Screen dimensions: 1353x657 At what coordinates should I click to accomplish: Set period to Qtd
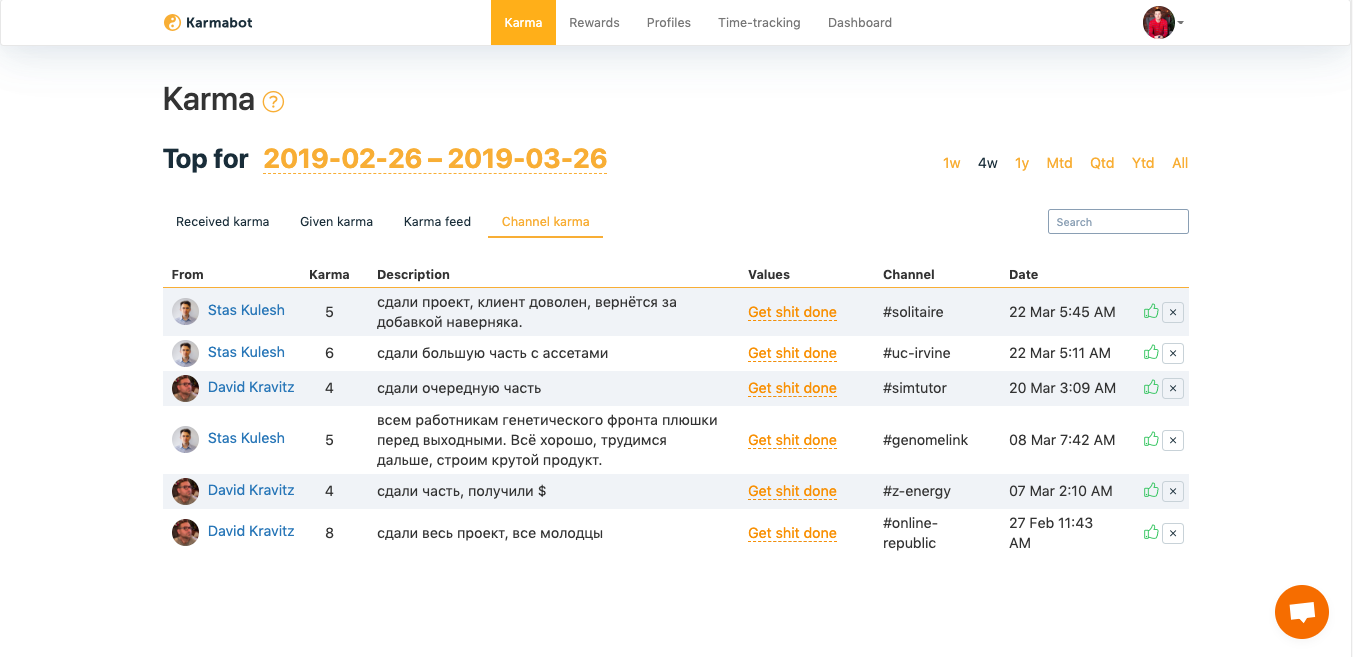click(1102, 163)
